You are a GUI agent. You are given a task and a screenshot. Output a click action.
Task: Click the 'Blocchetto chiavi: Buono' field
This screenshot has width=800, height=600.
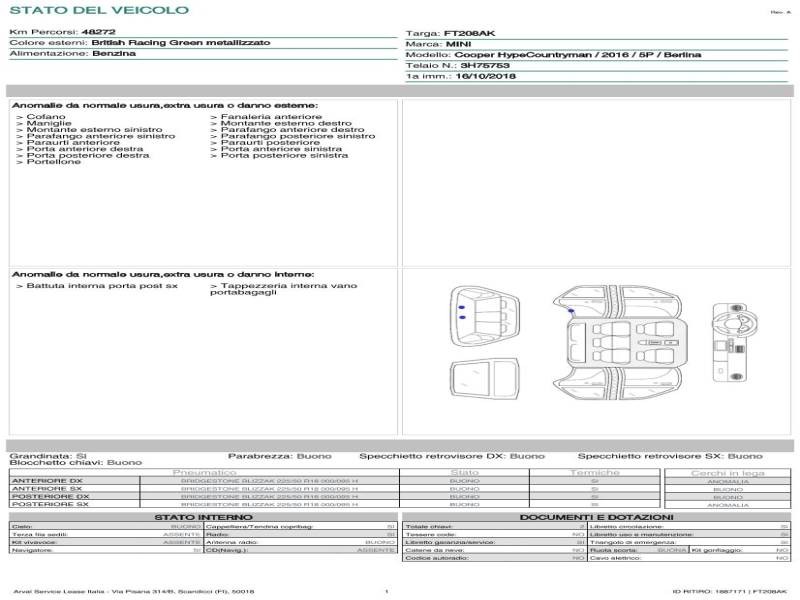pos(76,463)
